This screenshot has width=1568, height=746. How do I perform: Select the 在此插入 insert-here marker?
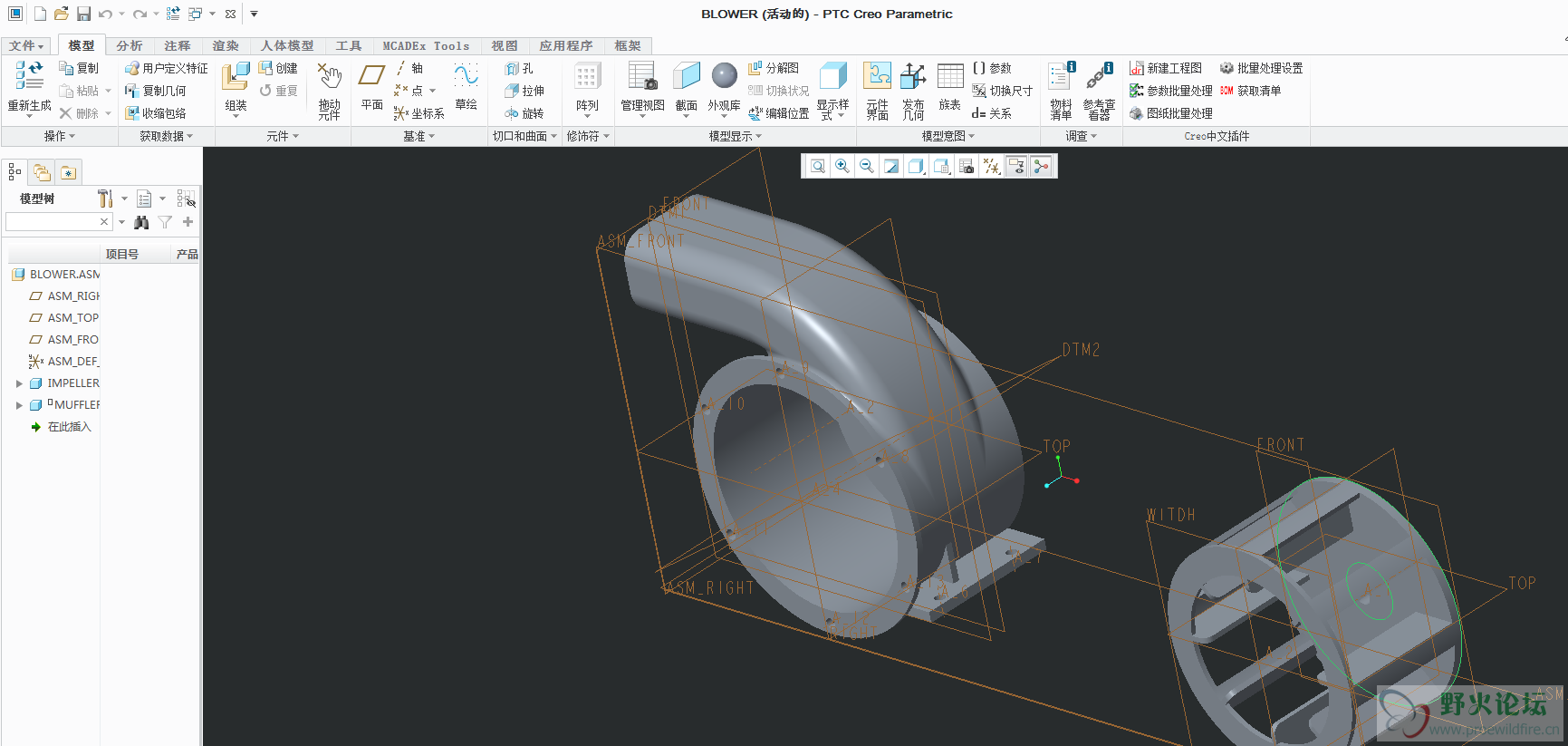pyautogui.click(x=61, y=427)
